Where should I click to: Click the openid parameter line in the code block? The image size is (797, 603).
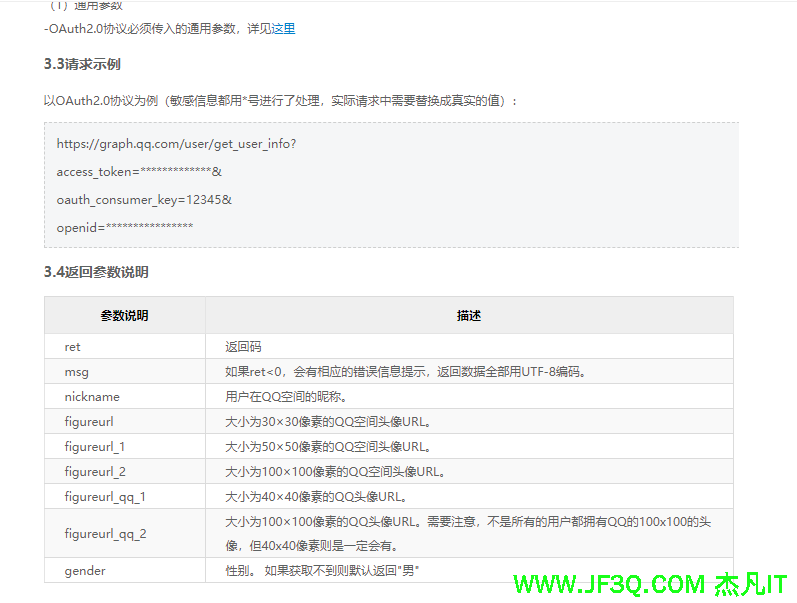[125, 228]
